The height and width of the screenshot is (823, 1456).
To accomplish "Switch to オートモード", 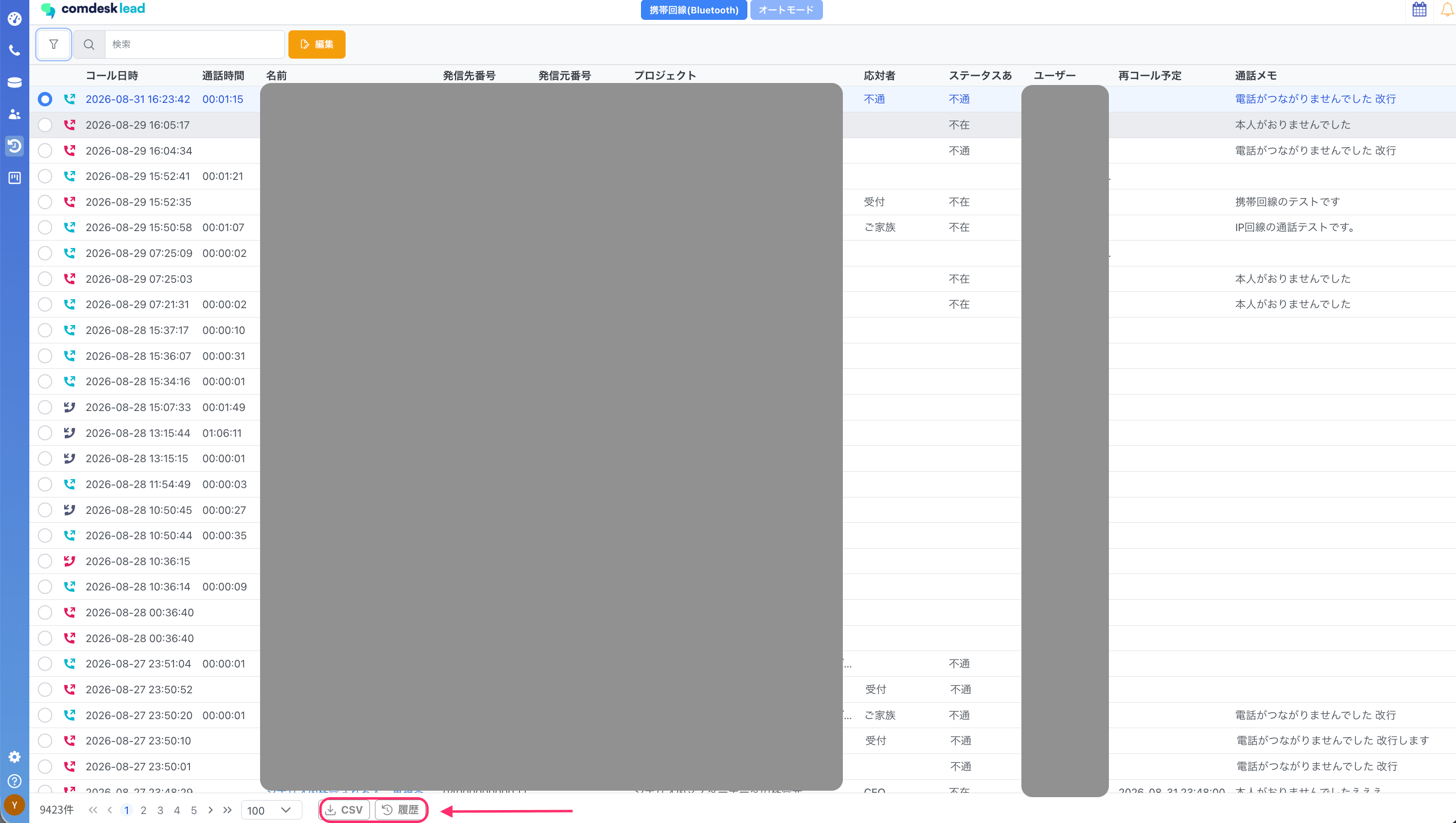I will [x=786, y=9].
